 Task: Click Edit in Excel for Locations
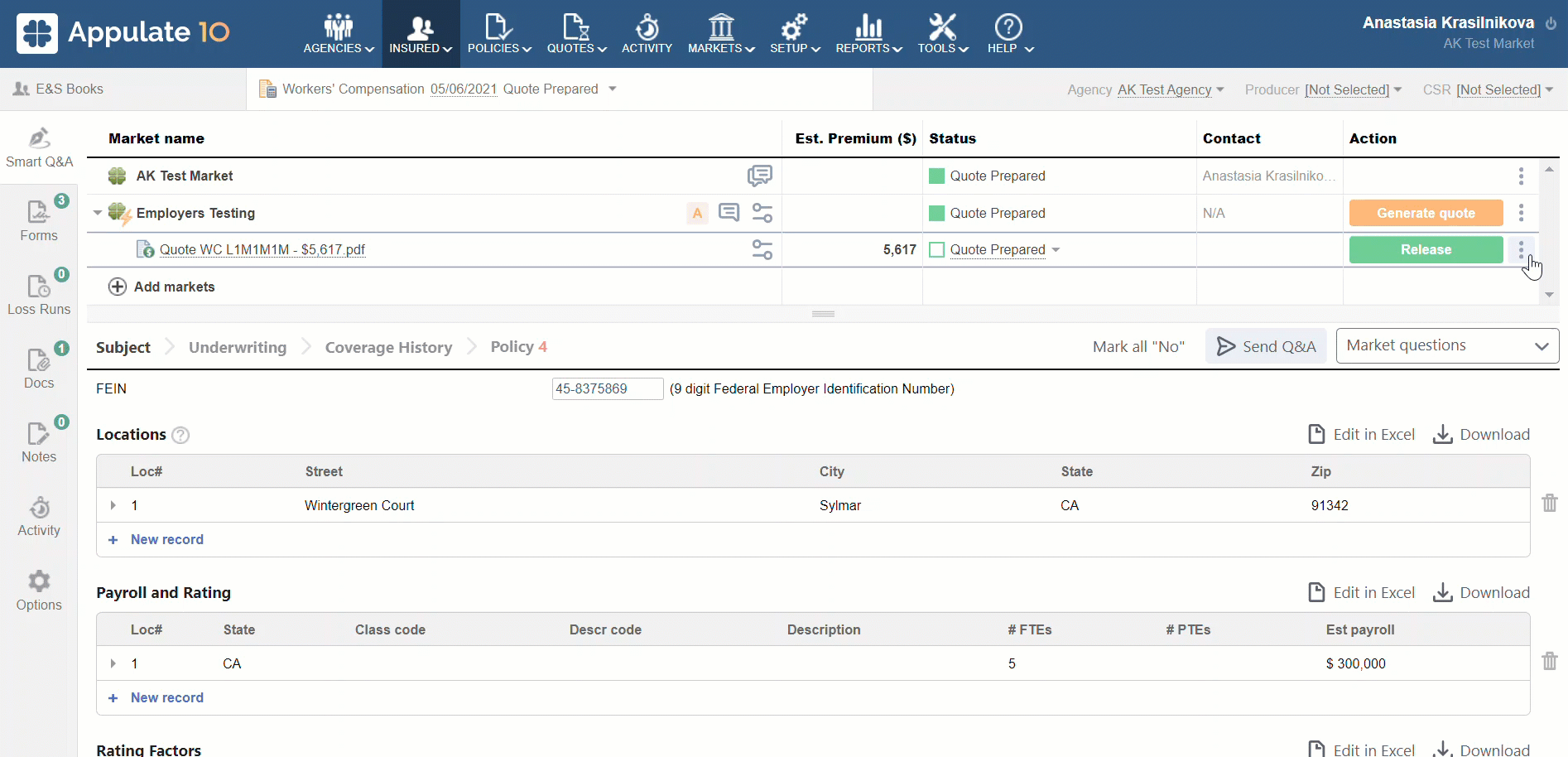coord(1361,434)
